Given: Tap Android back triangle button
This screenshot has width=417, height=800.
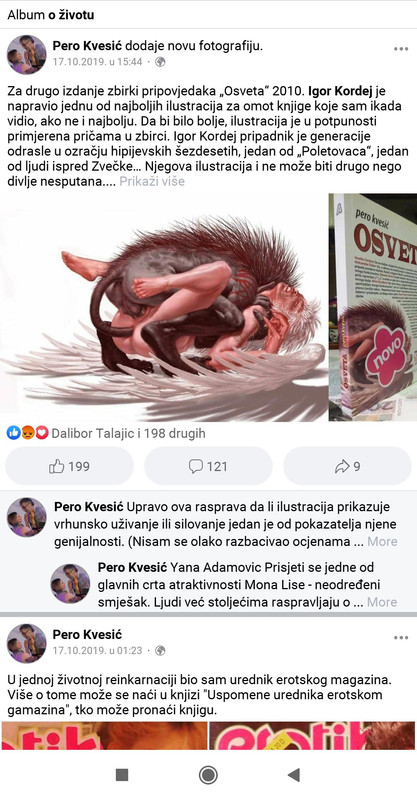Looking at the screenshot, I should pyautogui.click(x=293, y=775).
